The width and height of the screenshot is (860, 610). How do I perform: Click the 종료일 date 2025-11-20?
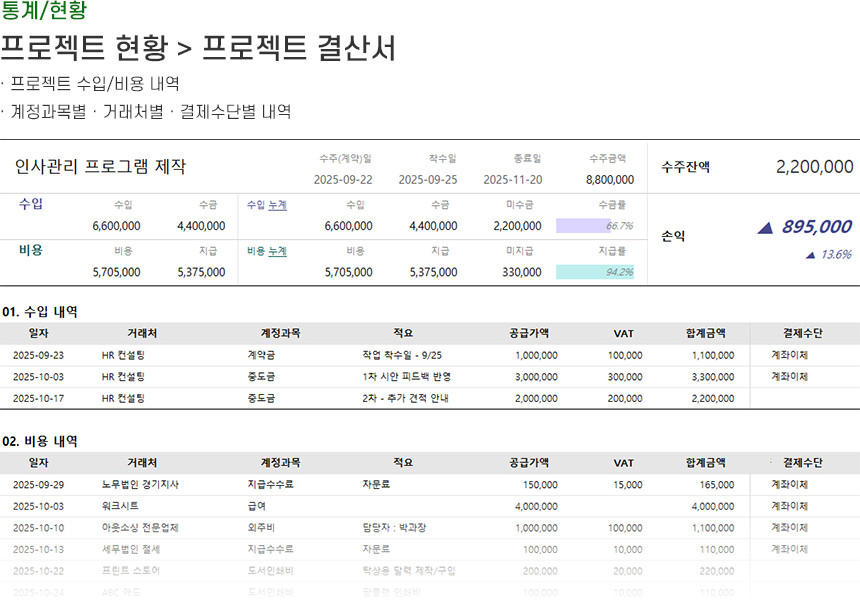pyautogui.click(x=512, y=180)
